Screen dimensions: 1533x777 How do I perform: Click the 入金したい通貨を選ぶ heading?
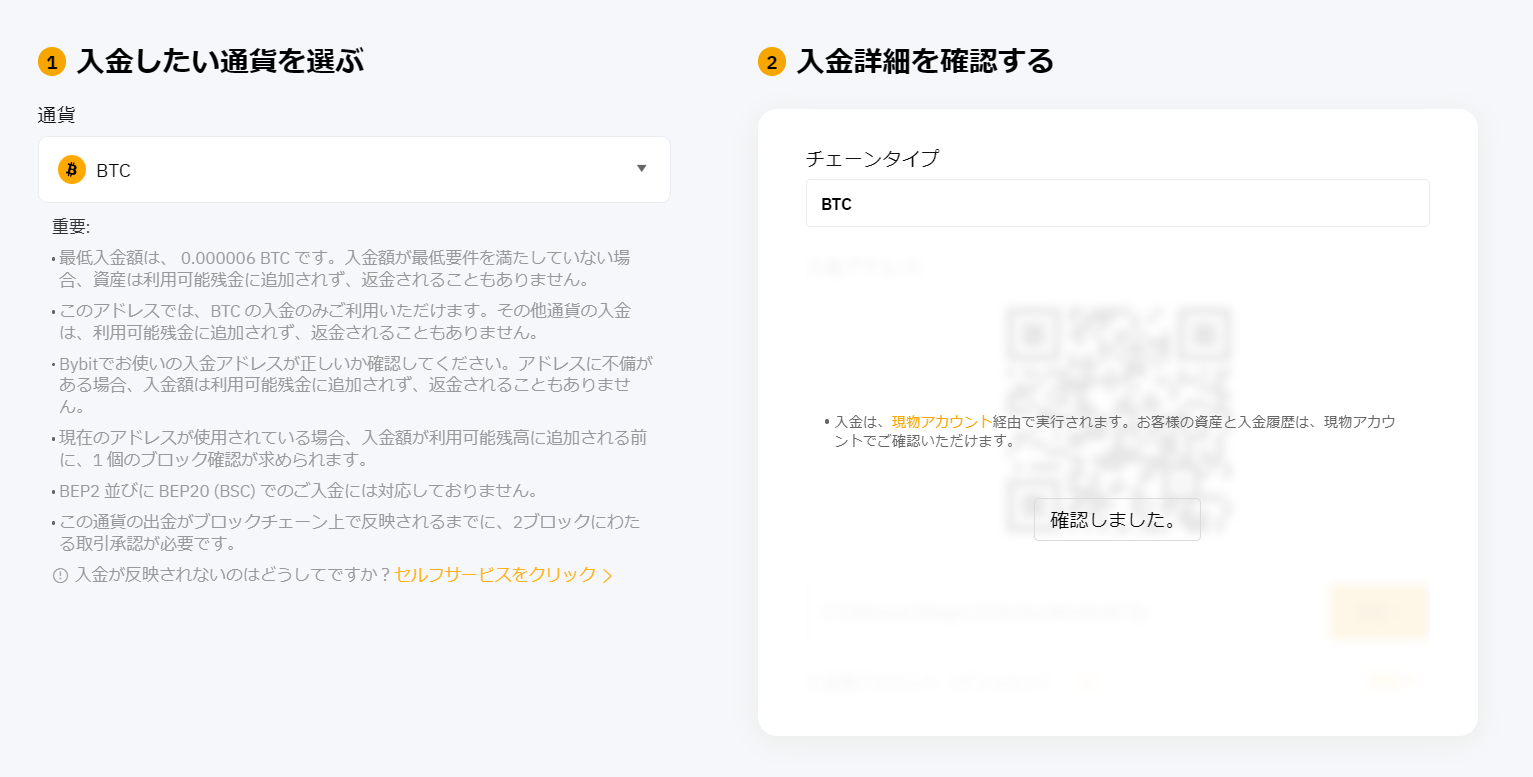(220, 62)
